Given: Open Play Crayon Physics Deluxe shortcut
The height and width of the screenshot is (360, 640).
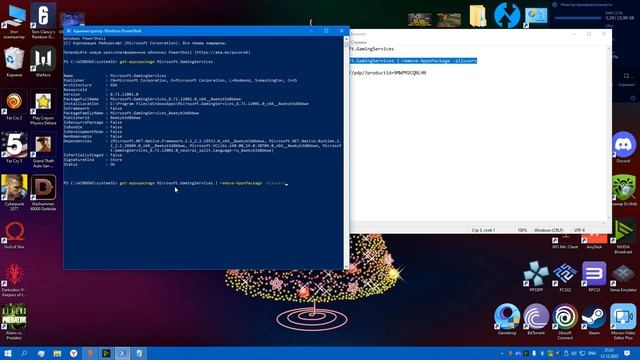Looking at the screenshot, I should [x=43, y=107].
